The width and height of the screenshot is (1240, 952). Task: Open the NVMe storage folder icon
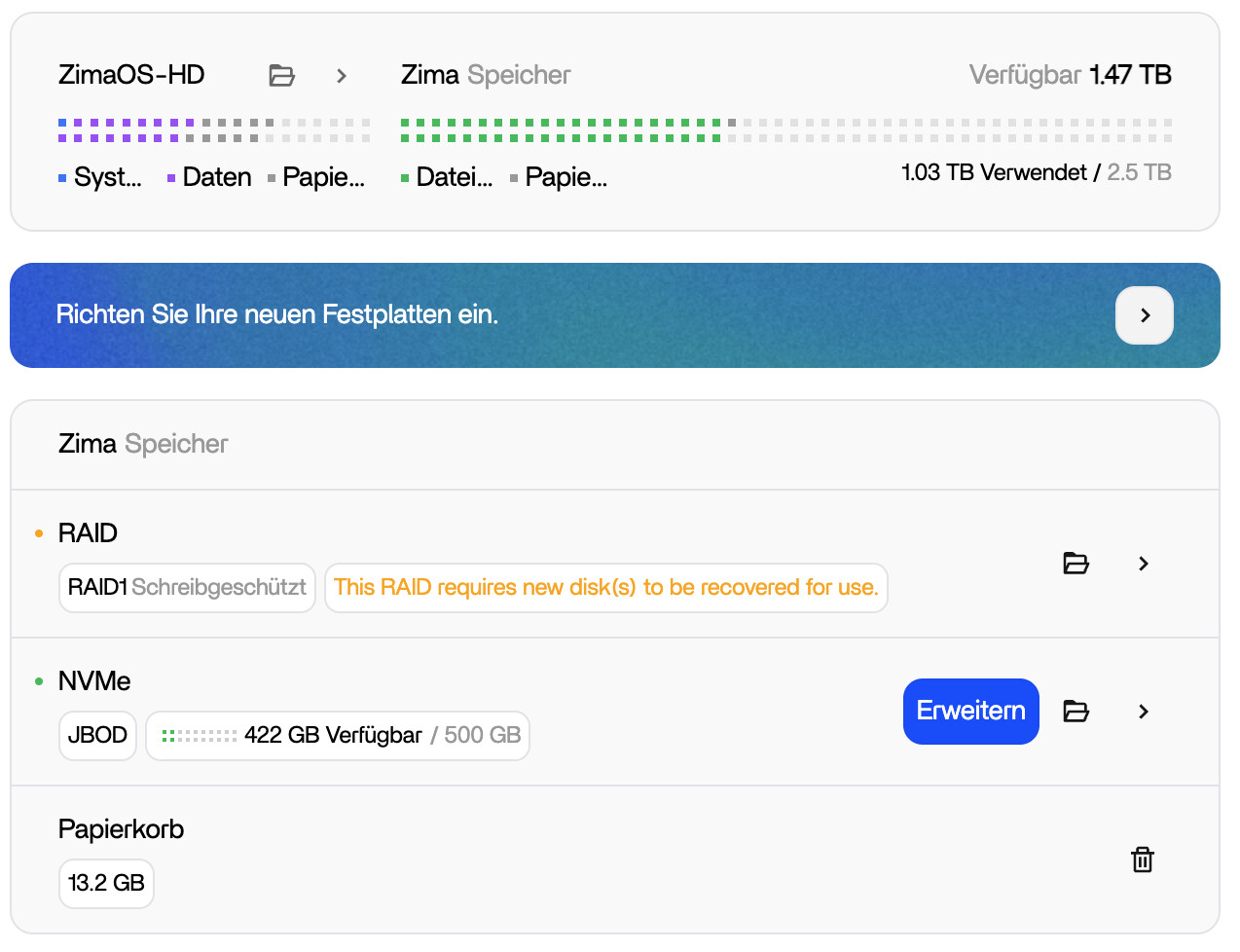tap(1076, 712)
